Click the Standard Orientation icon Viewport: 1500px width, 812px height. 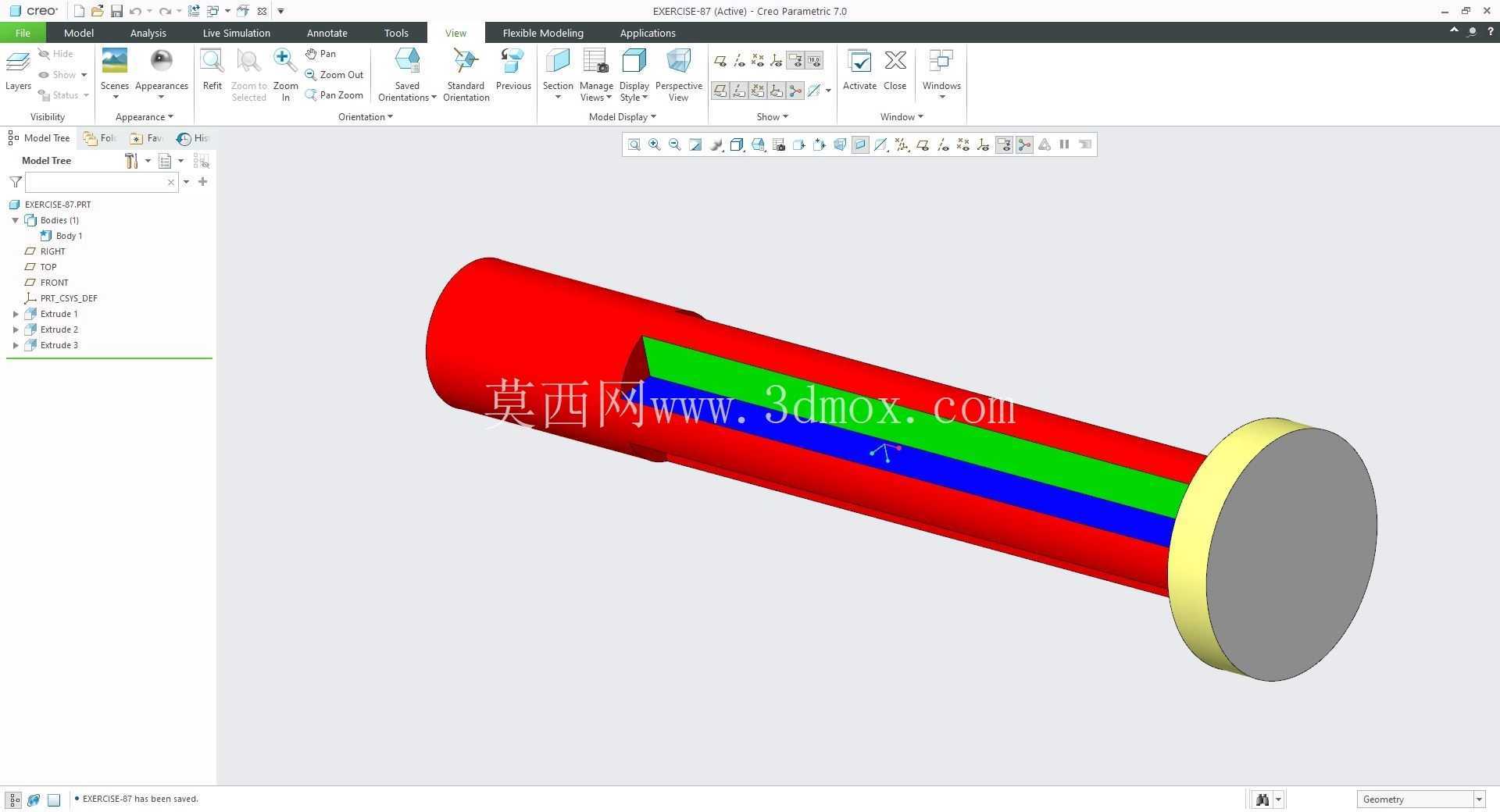click(x=466, y=61)
